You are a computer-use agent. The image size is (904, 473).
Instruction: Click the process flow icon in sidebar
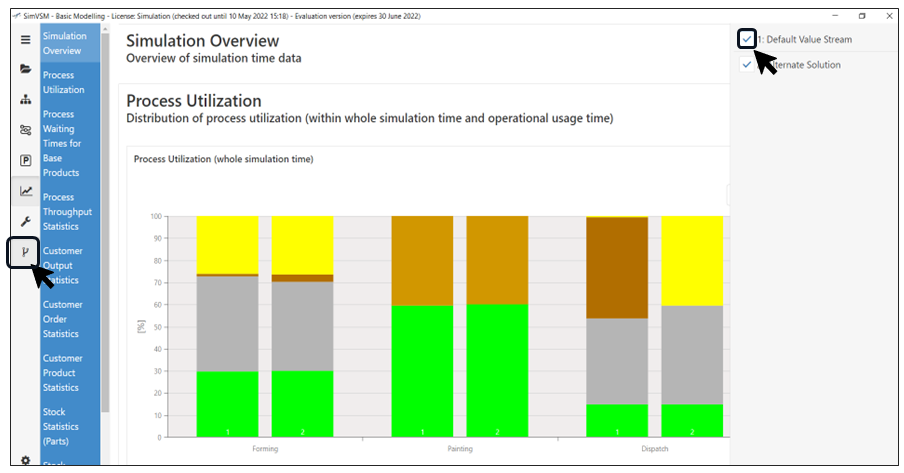(x=25, y=130)
